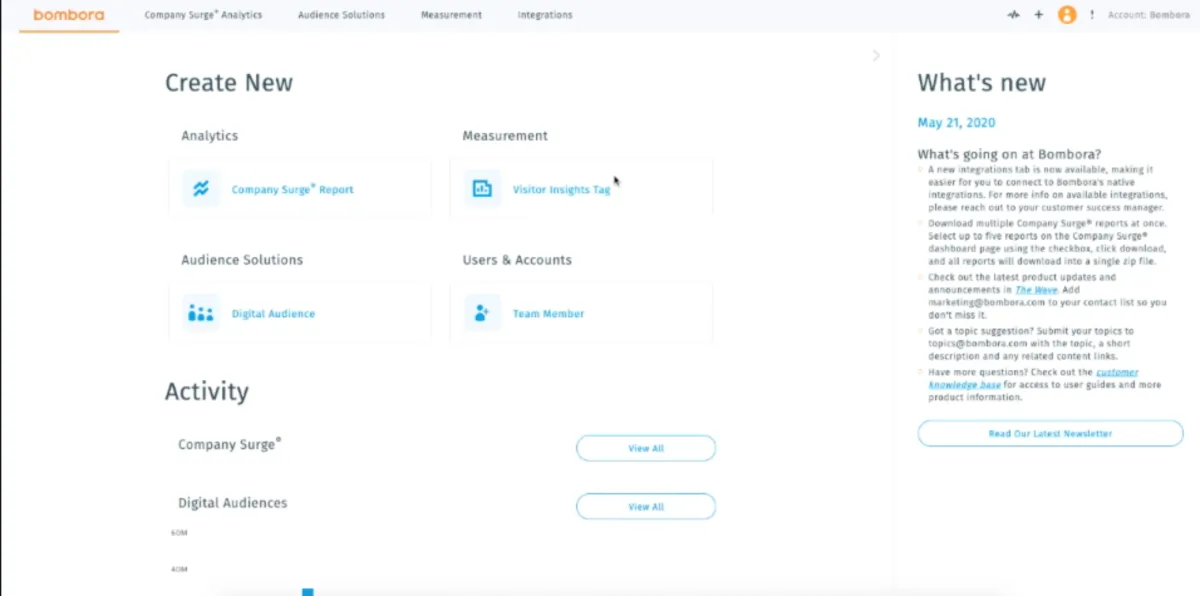Click the Bombora logo
The width and height of the screenshot is (1200, 596).
(x=68, y=15)
